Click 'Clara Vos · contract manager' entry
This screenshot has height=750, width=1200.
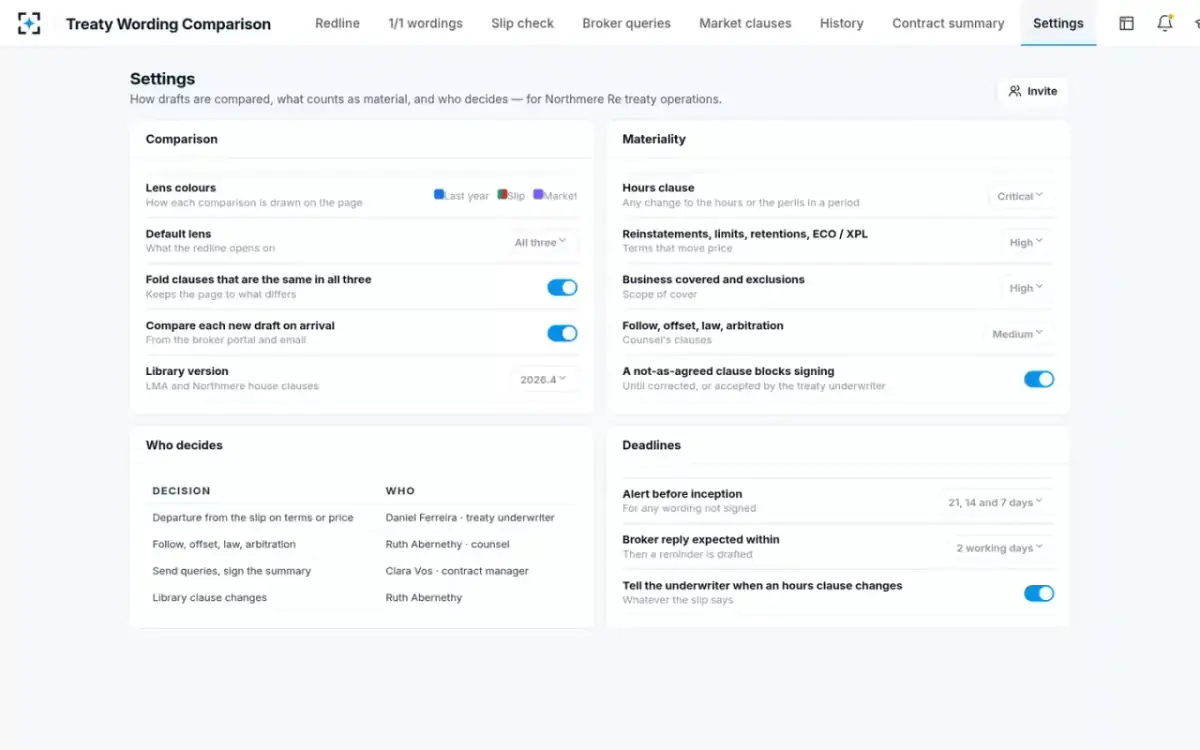click(457, 571)
